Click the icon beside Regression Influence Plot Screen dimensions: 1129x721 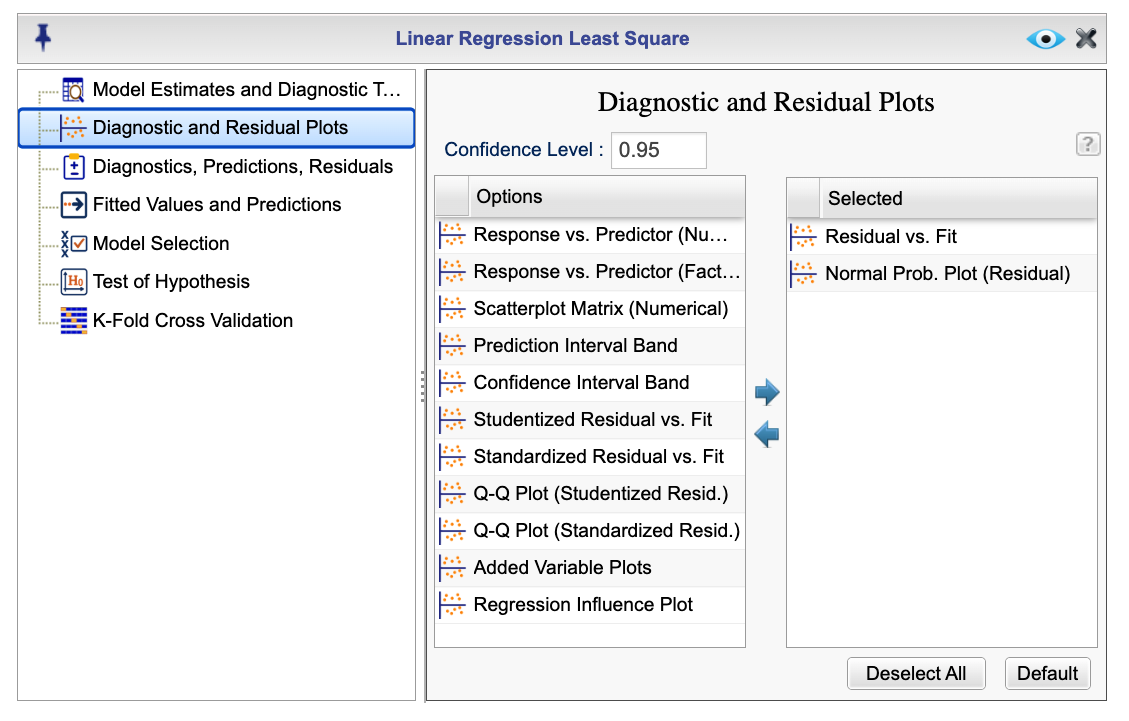tap(452, 604)
